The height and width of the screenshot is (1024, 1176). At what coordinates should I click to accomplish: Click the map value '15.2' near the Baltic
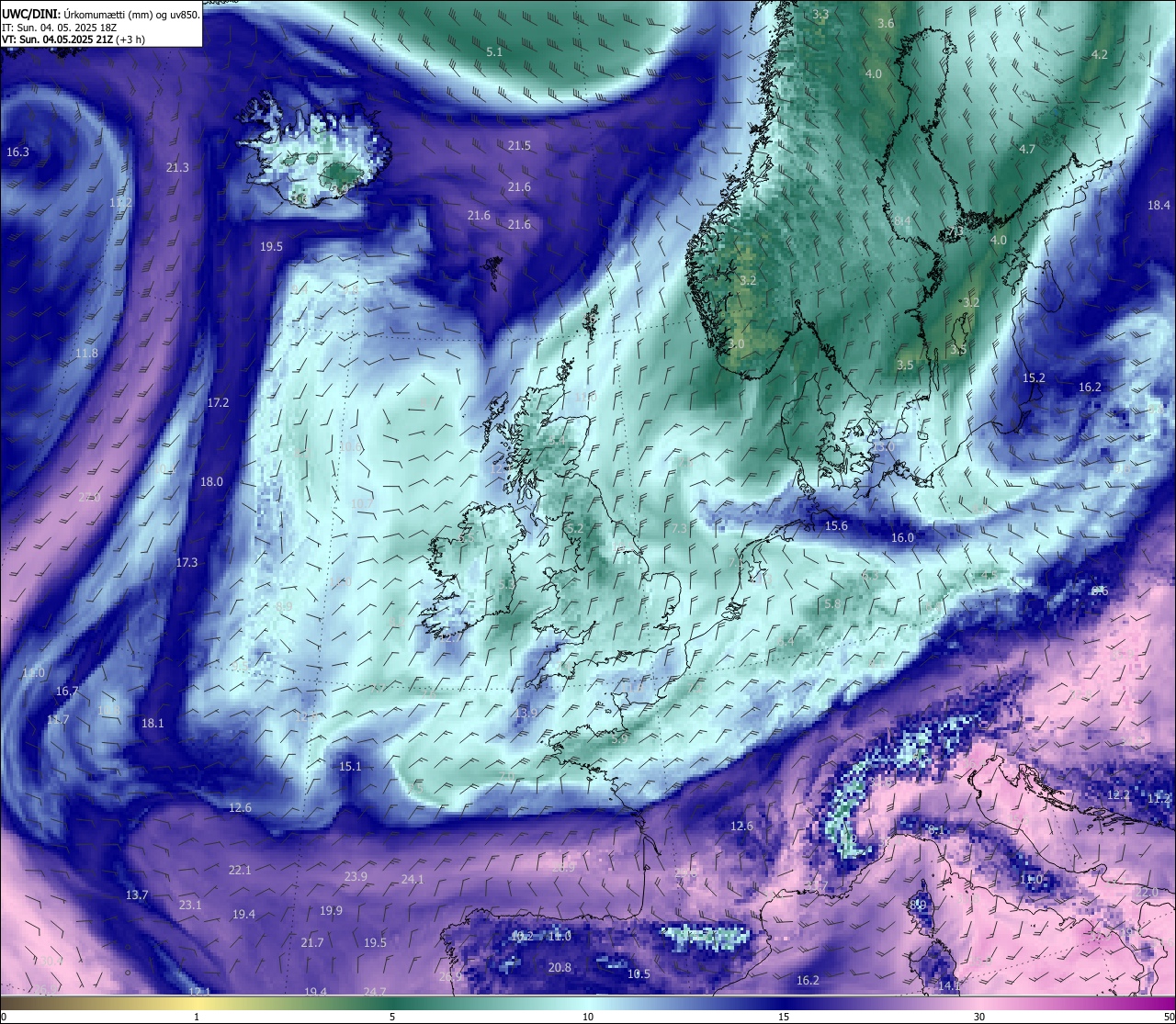click(1034, 378)
